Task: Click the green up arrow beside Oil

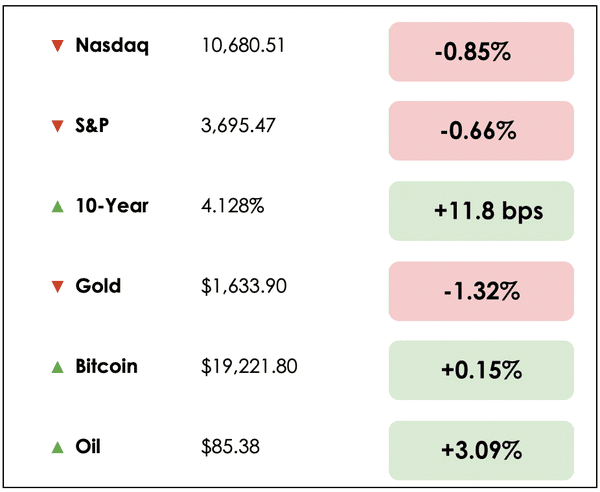Action: point(56,447)
